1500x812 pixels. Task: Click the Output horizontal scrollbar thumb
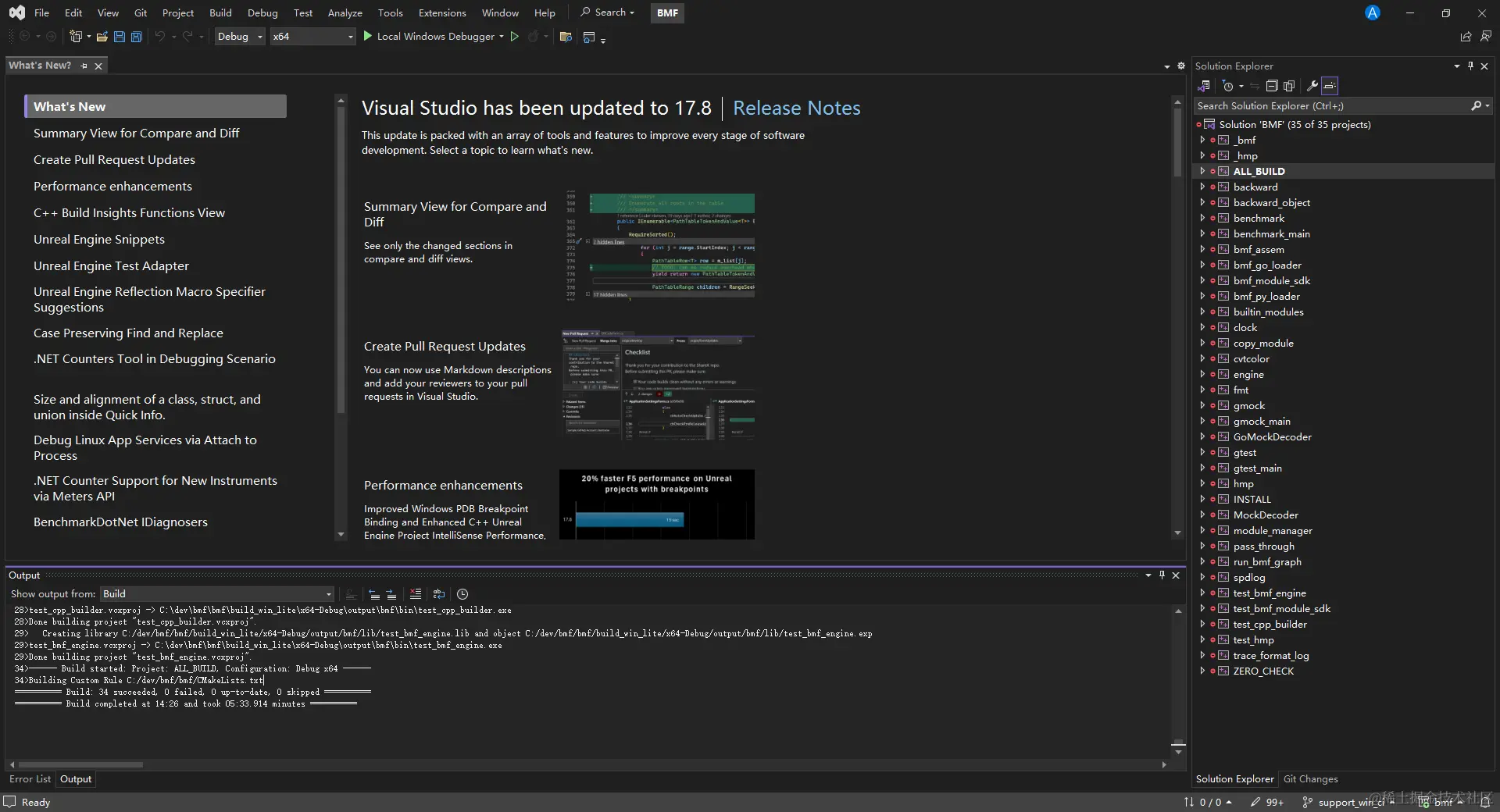80,764
